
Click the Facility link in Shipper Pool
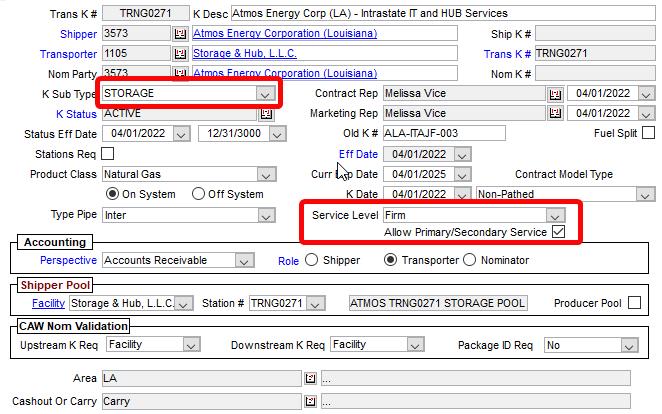coord(48,303)
